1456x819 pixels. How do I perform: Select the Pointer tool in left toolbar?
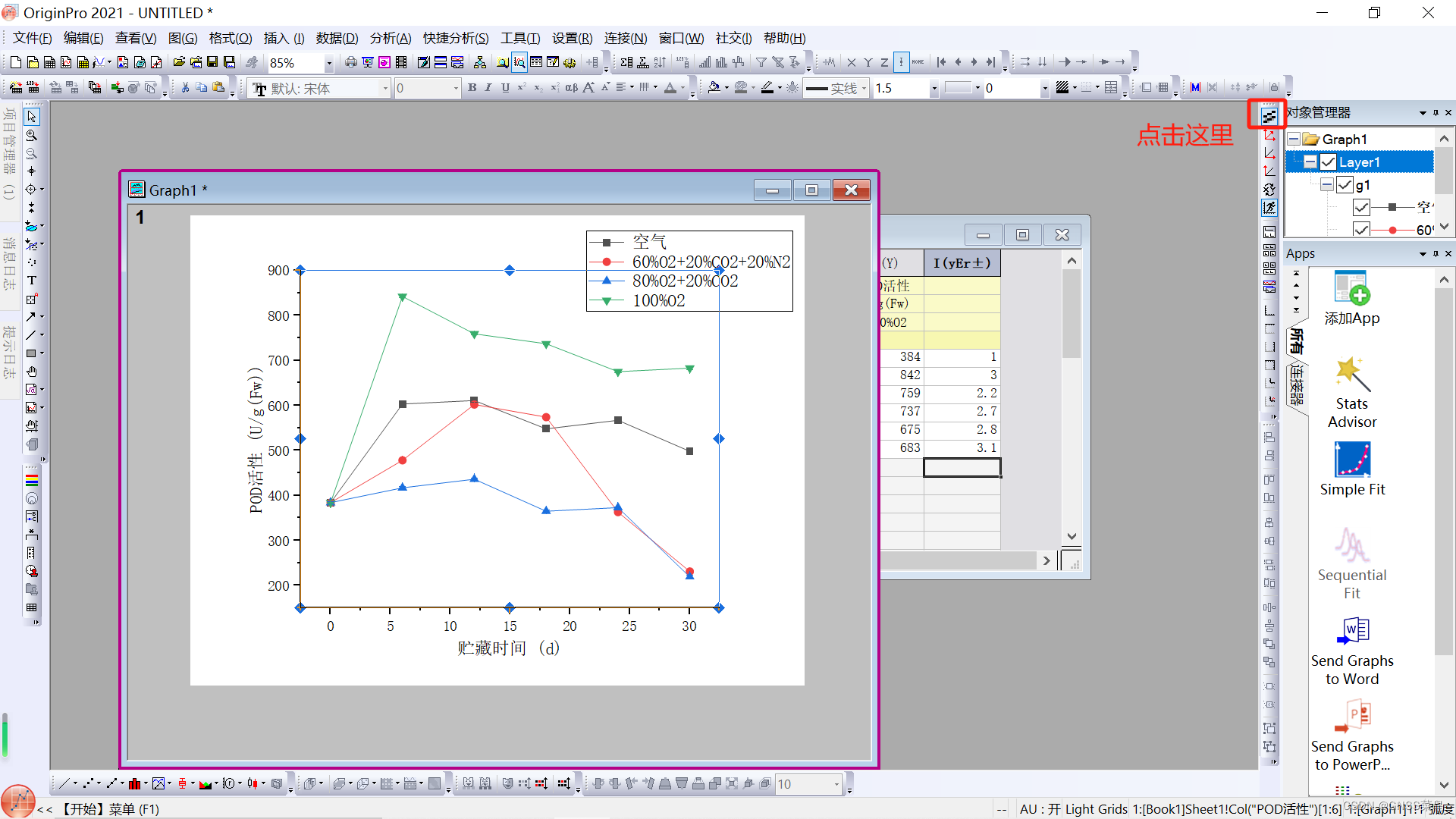click(32, 117)
